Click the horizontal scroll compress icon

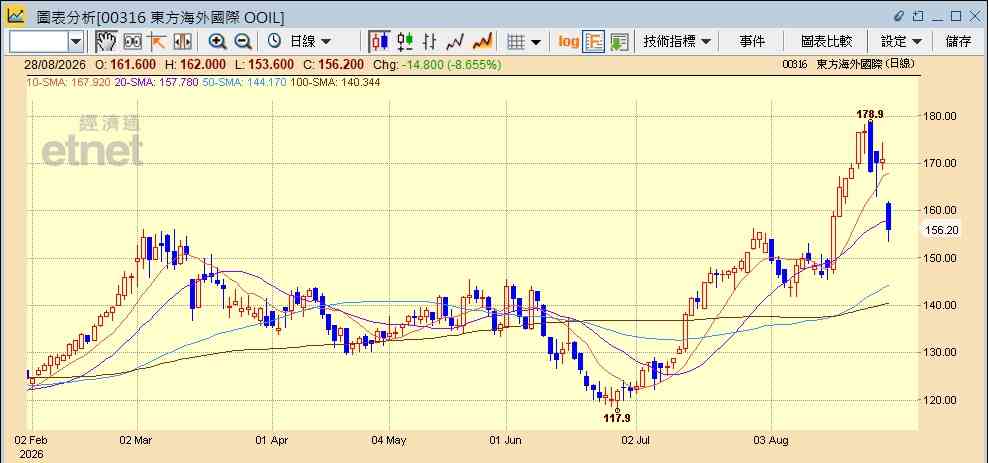[182, 42]
